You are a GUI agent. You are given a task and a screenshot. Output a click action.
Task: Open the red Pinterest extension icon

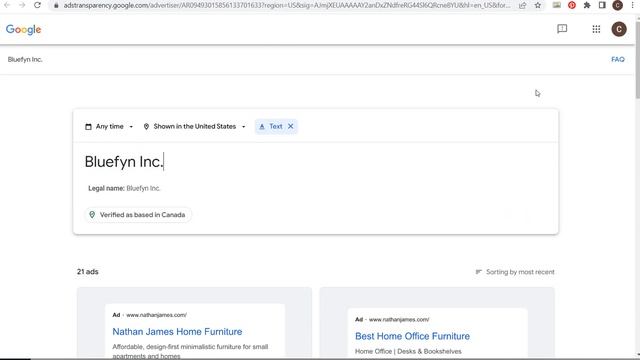click(572, 5)
